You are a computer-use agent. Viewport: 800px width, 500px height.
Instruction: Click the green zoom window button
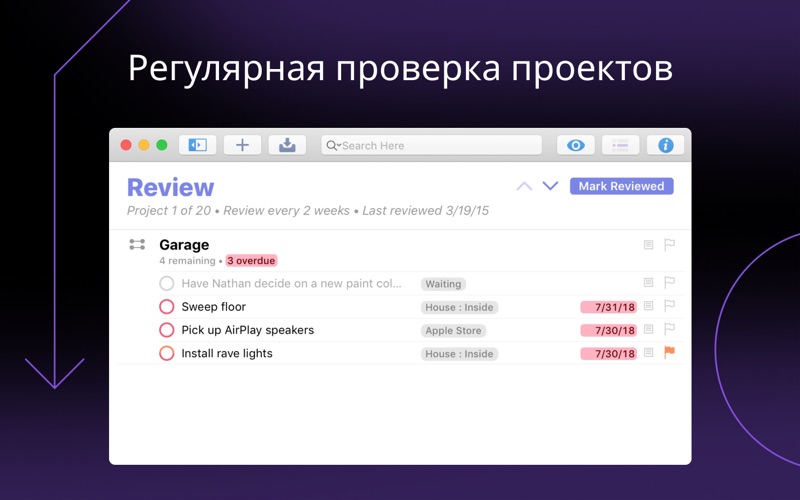click(x=162, y=145)
